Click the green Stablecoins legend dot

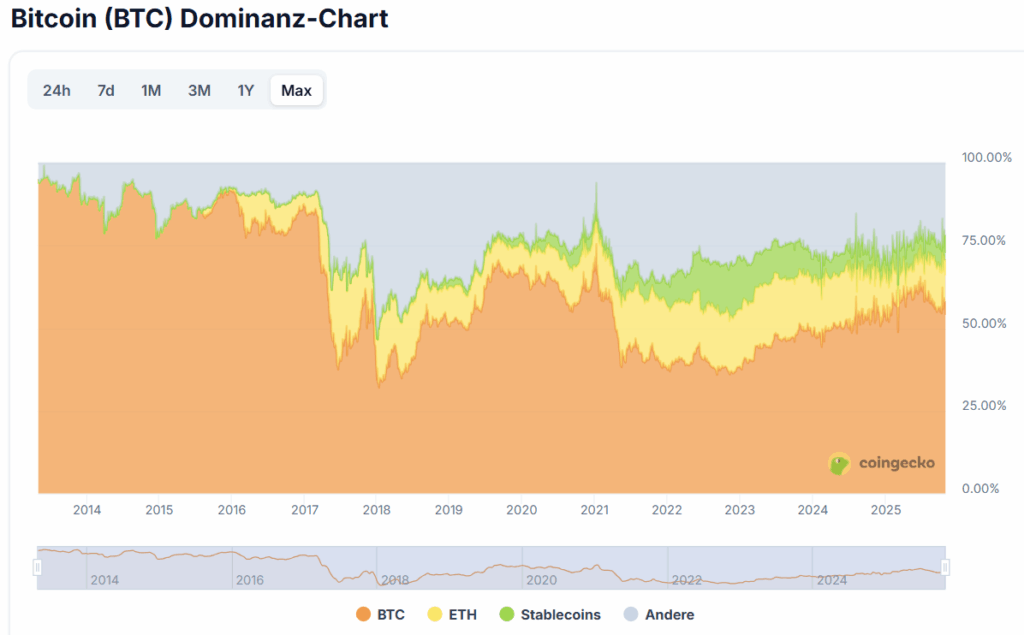506,614
